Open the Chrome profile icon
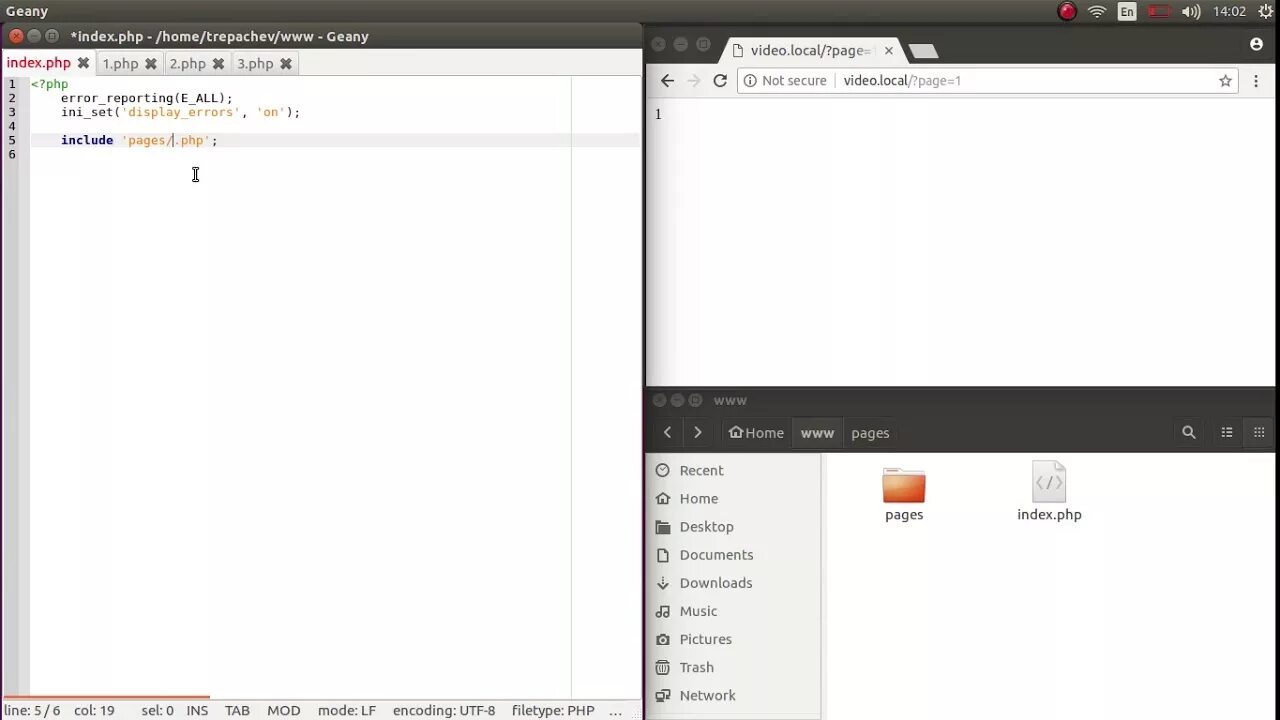The image size is (1280, 720). coord(1257,44)
